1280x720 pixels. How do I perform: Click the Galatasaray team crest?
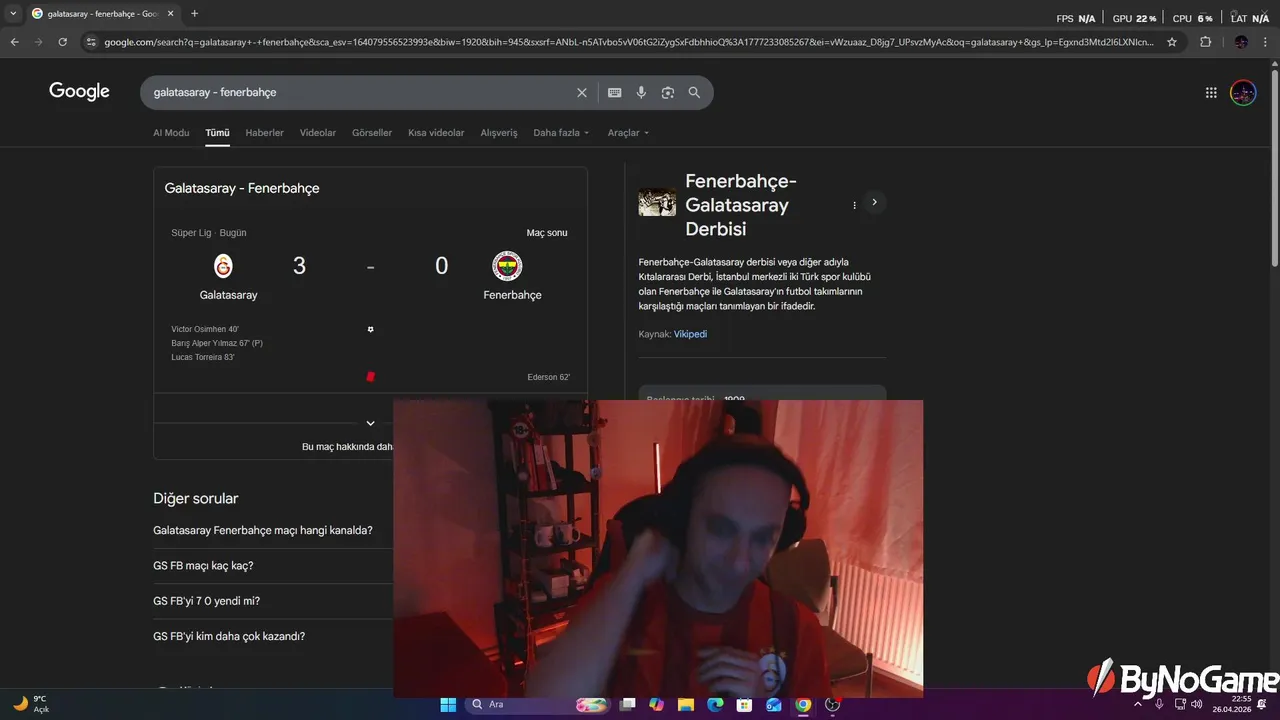point(223,266)
